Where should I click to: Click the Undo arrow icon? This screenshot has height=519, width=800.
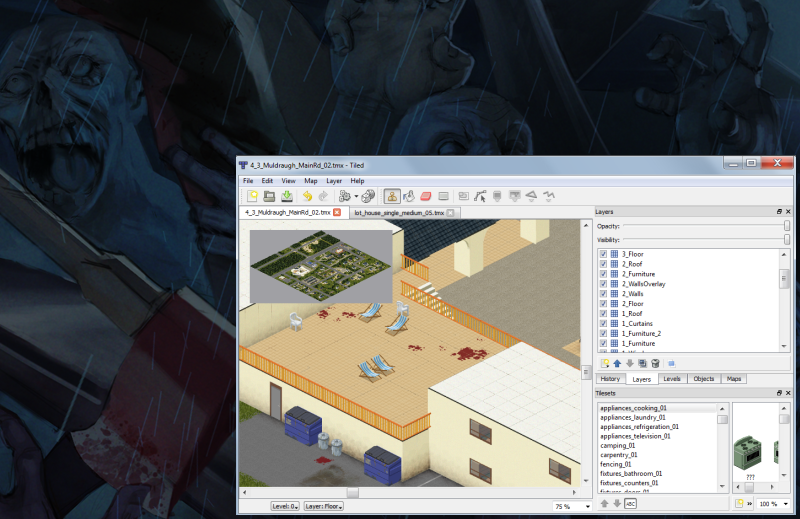click(x=307, y=196)
